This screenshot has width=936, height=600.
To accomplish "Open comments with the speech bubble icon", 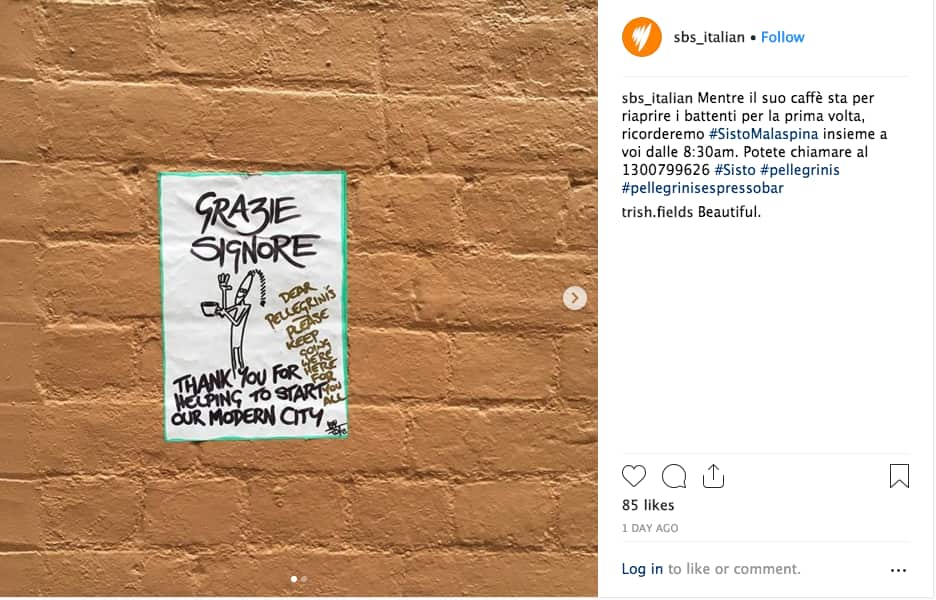I will (x=674, y=476).
